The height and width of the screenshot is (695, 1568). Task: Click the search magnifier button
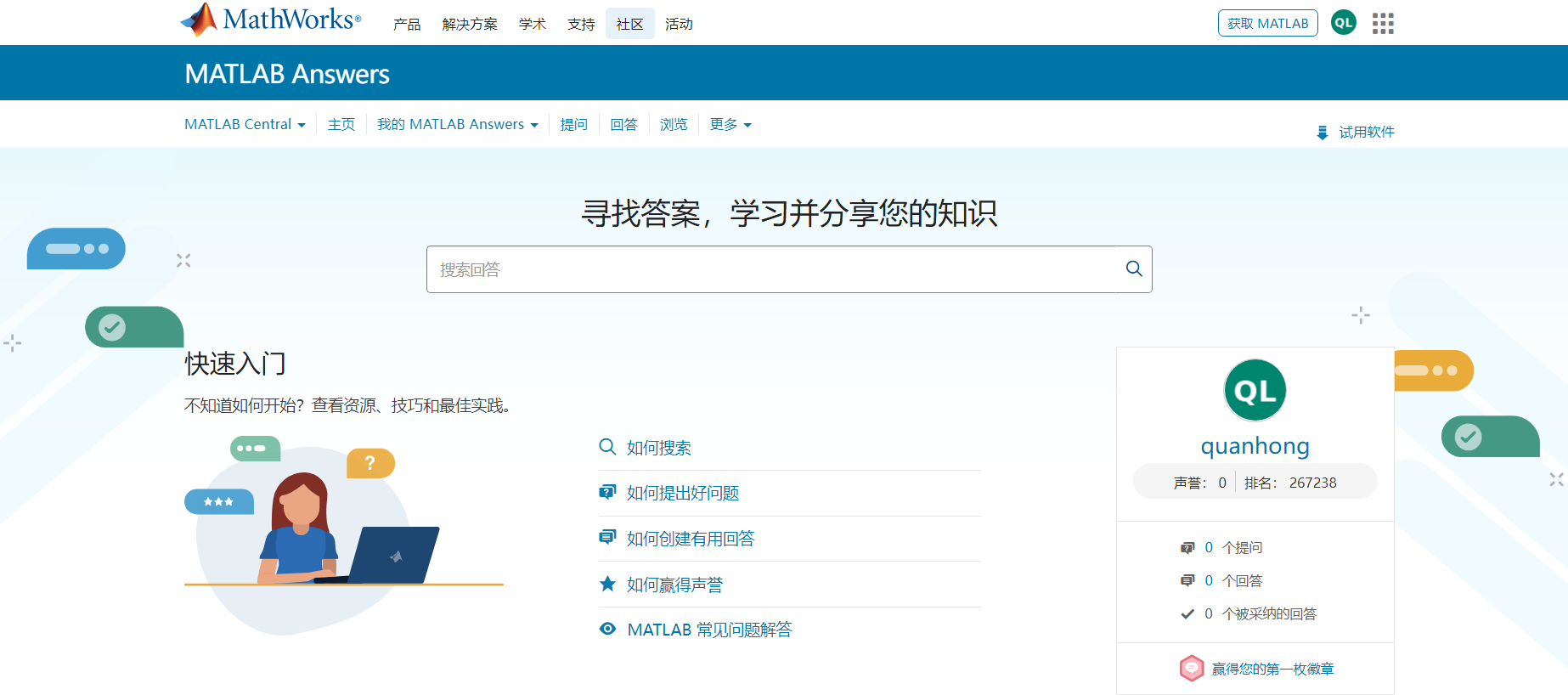pyautogui.click(x=1133, y=269)
